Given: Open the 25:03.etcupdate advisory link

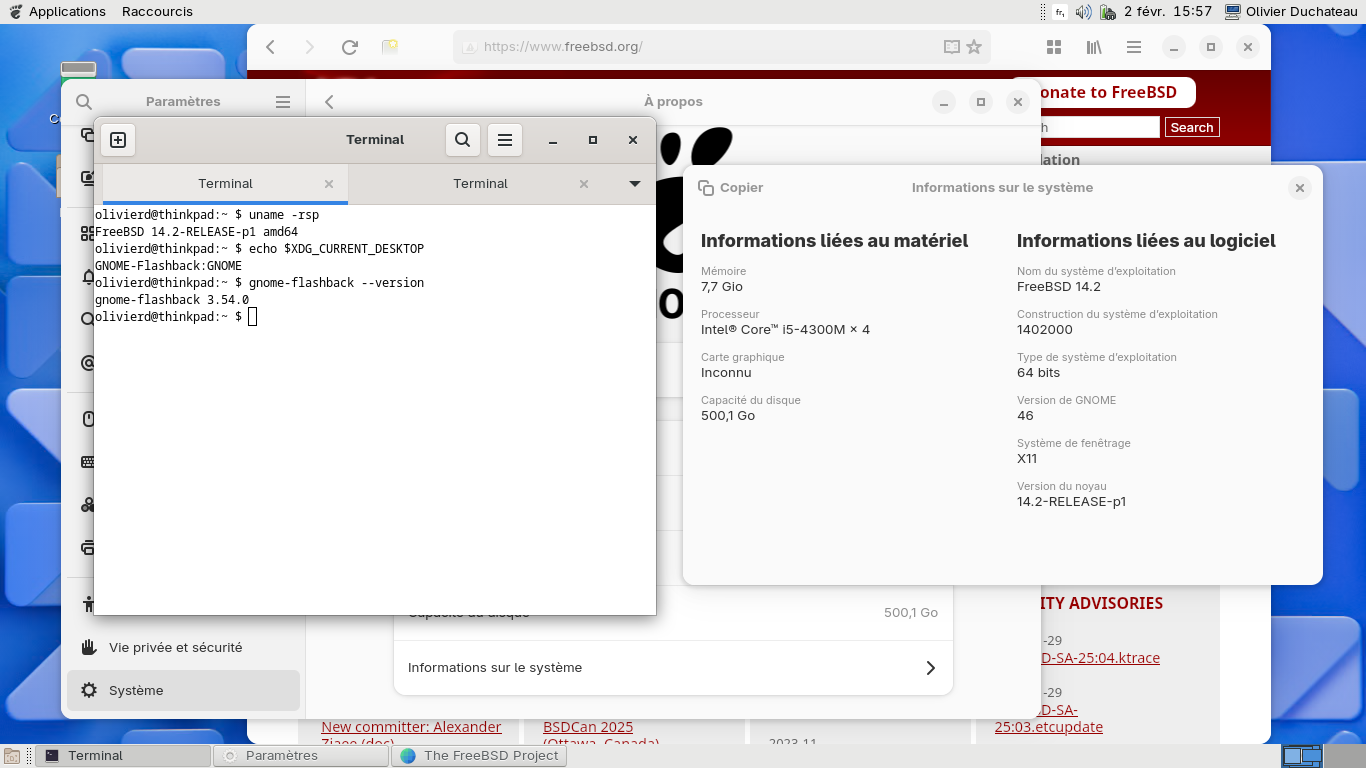Looking at the screenshot, I should click(x=1049, y=727).
